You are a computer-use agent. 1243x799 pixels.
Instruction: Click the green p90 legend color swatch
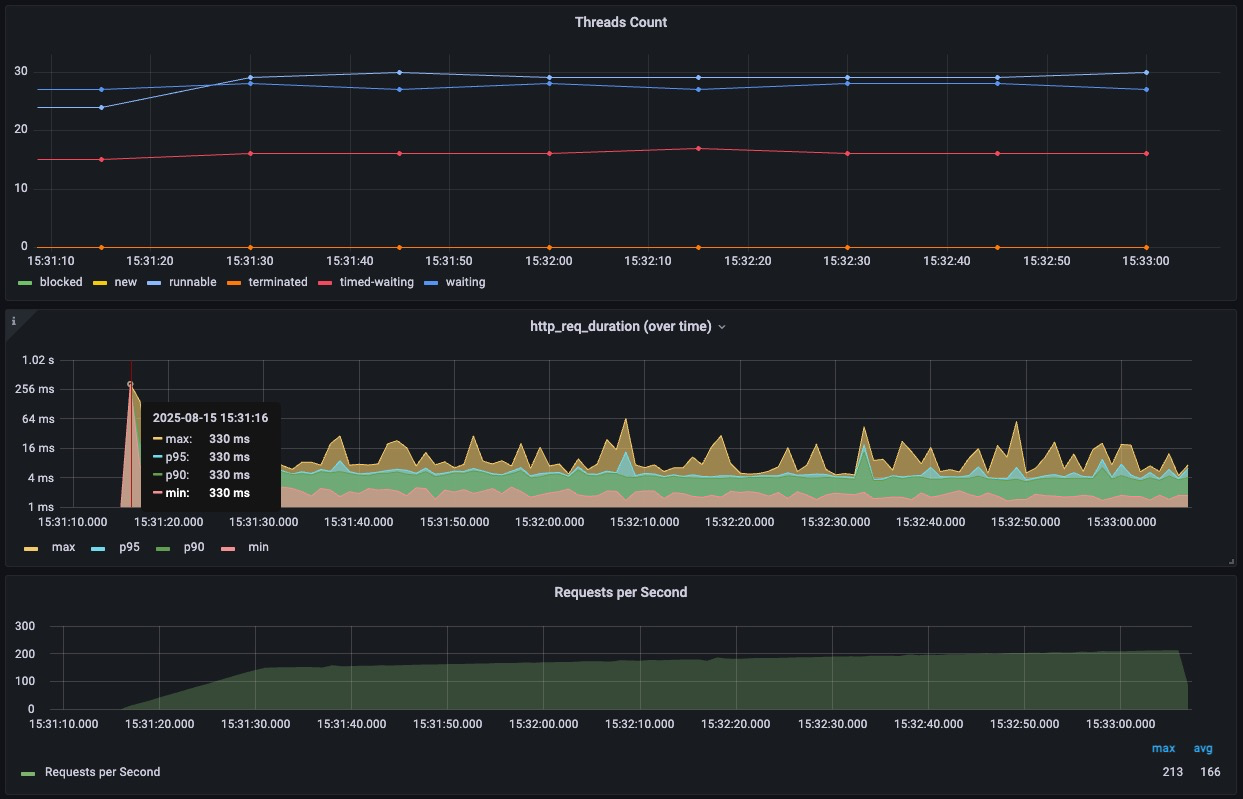[161, 548]
